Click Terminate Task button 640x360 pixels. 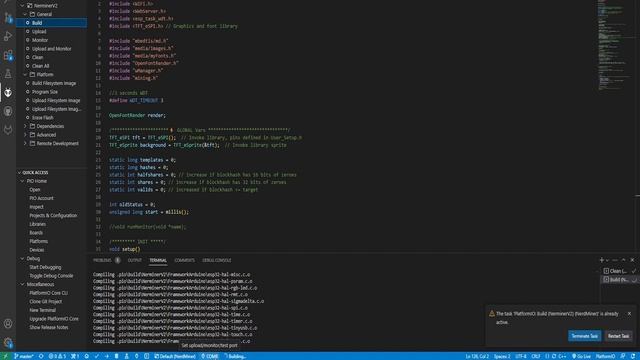[584, 336]
